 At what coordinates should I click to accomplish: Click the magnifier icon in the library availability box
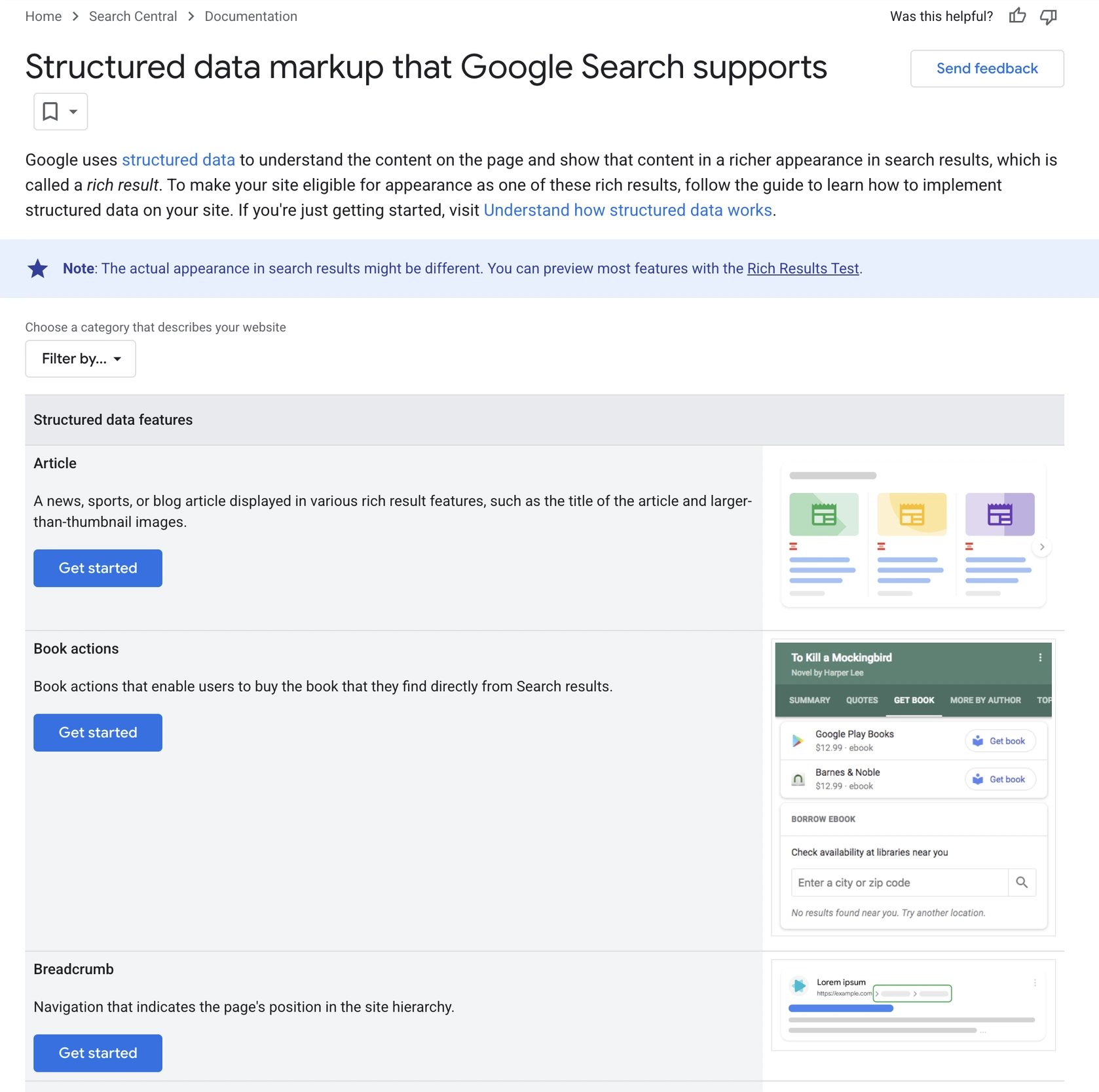pos(1022,883)
